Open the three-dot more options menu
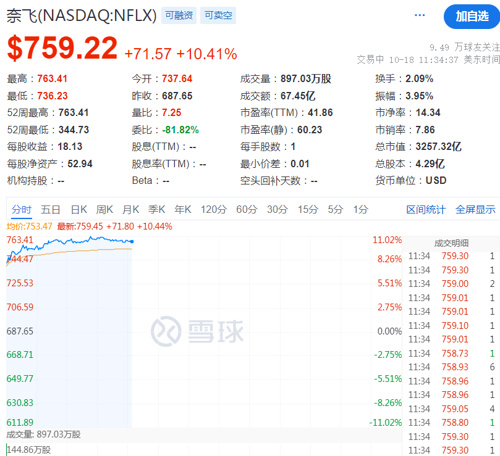Image resolution: width=500 pixels, height=456 pixels. (419, 15)
